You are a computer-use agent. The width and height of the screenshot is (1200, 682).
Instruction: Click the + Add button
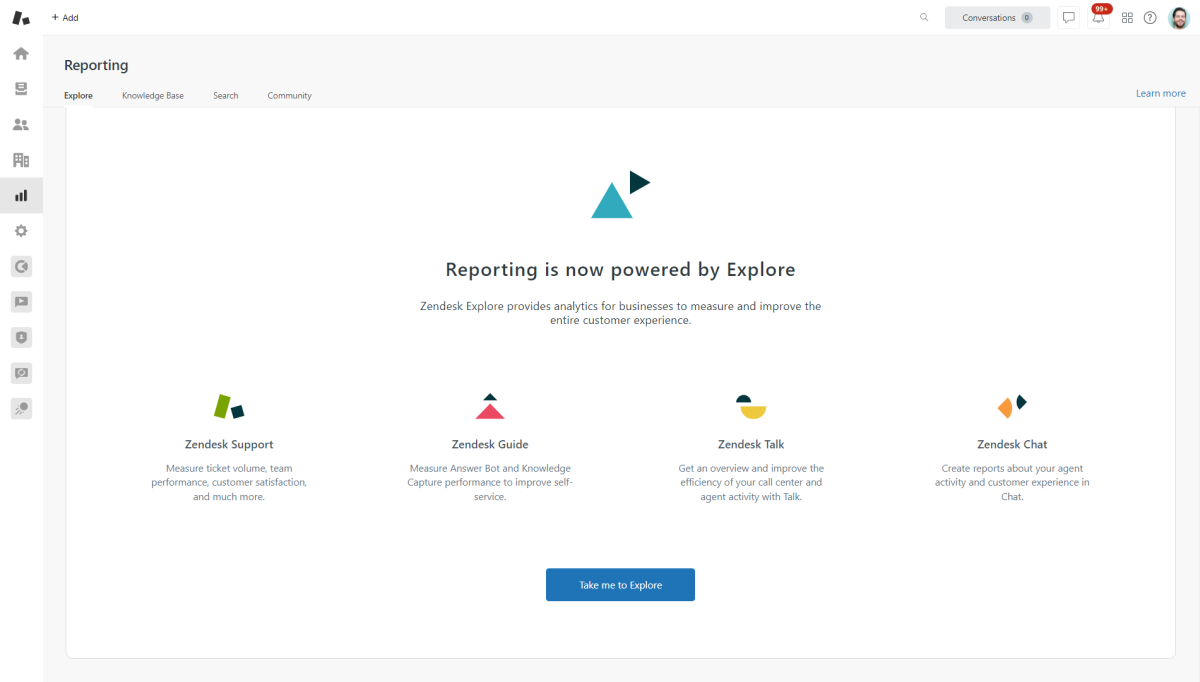click(x=64, y=18)
